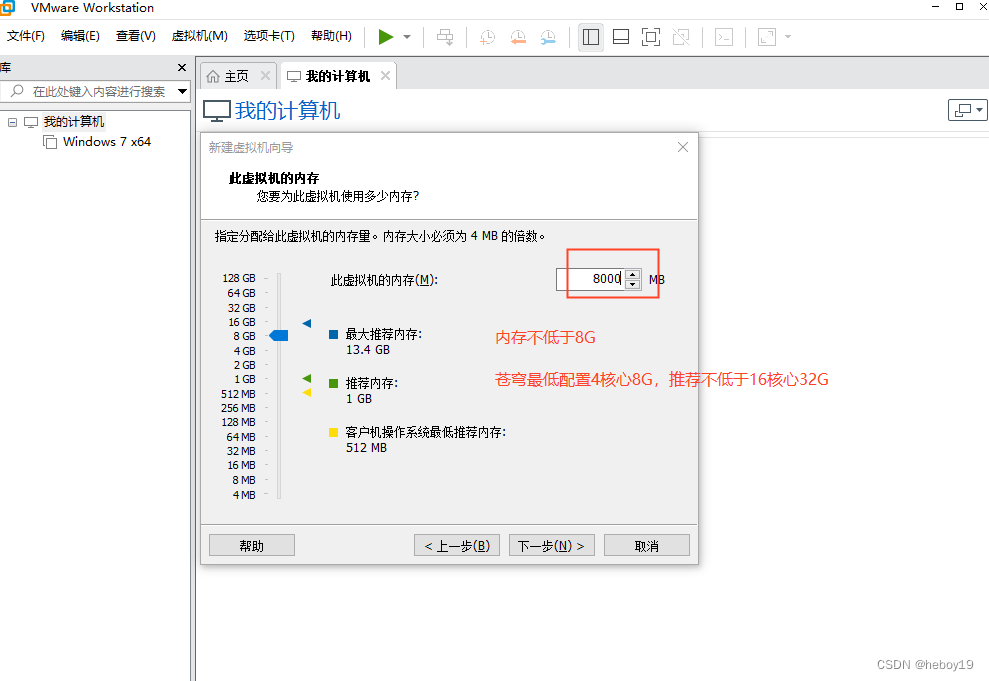Click the 下一步(N) next button
Viewport: 989px width, 681px height.
pos(551,545)
